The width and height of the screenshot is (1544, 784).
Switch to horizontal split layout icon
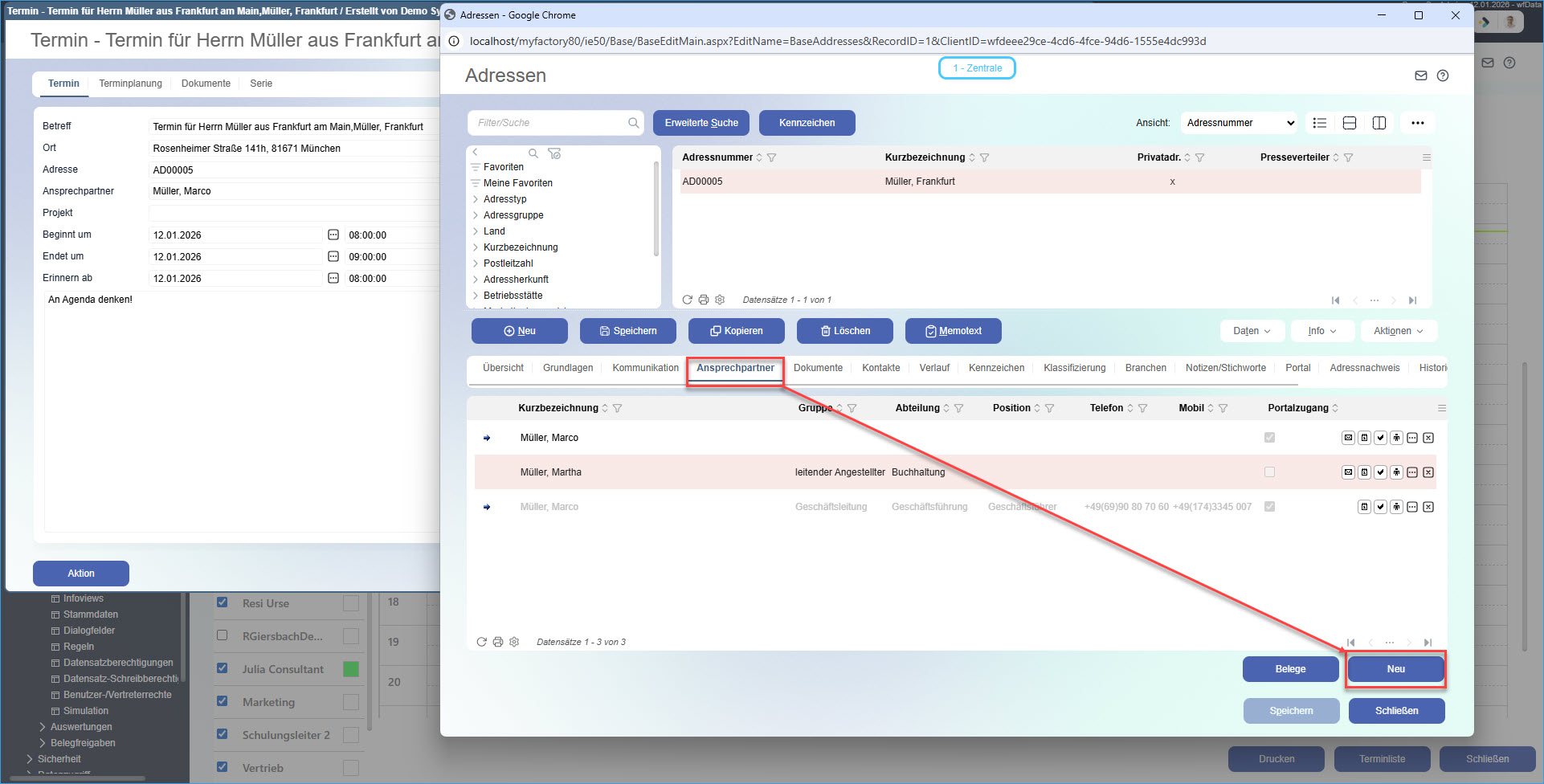coord(1350,123)
